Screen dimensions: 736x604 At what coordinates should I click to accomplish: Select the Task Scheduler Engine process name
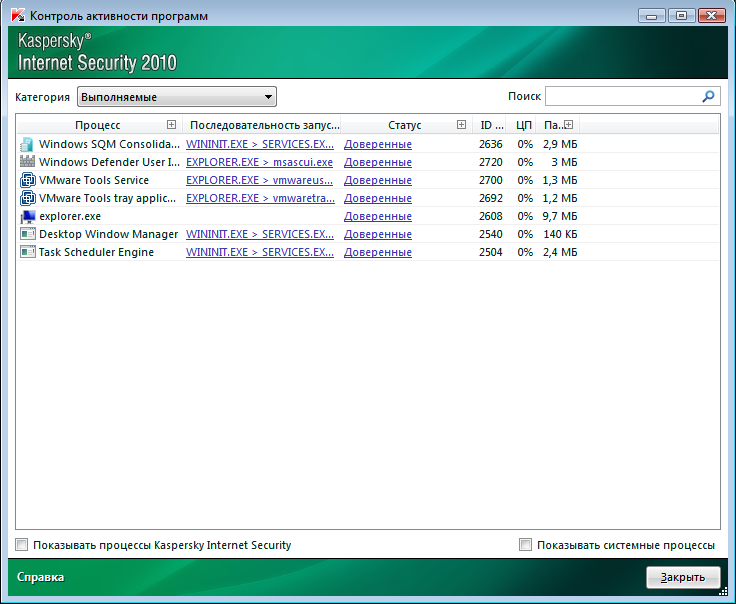point(96,252)
